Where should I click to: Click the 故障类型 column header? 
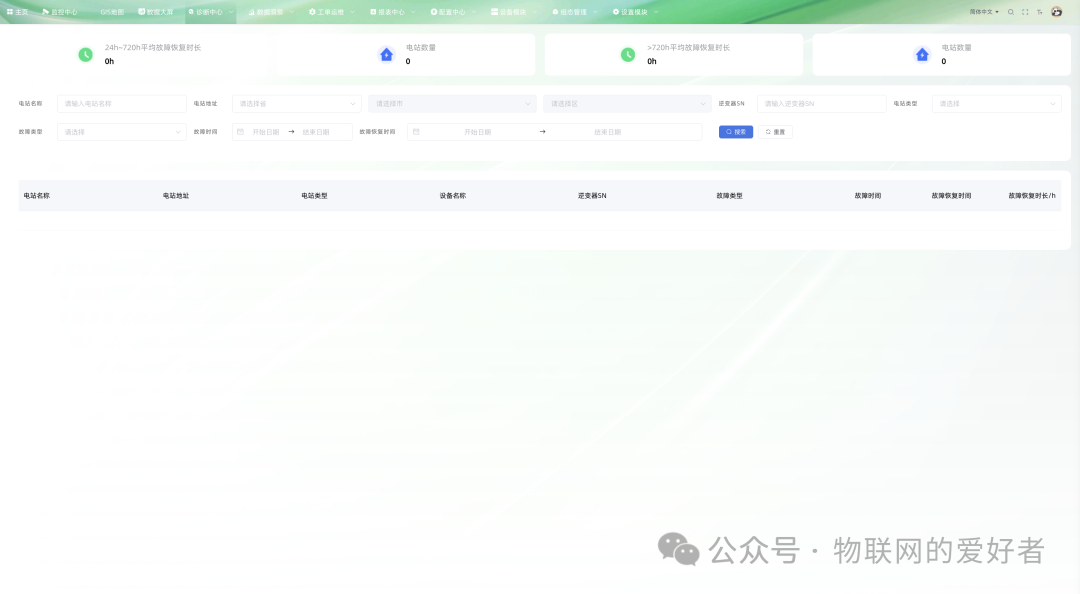729,196
